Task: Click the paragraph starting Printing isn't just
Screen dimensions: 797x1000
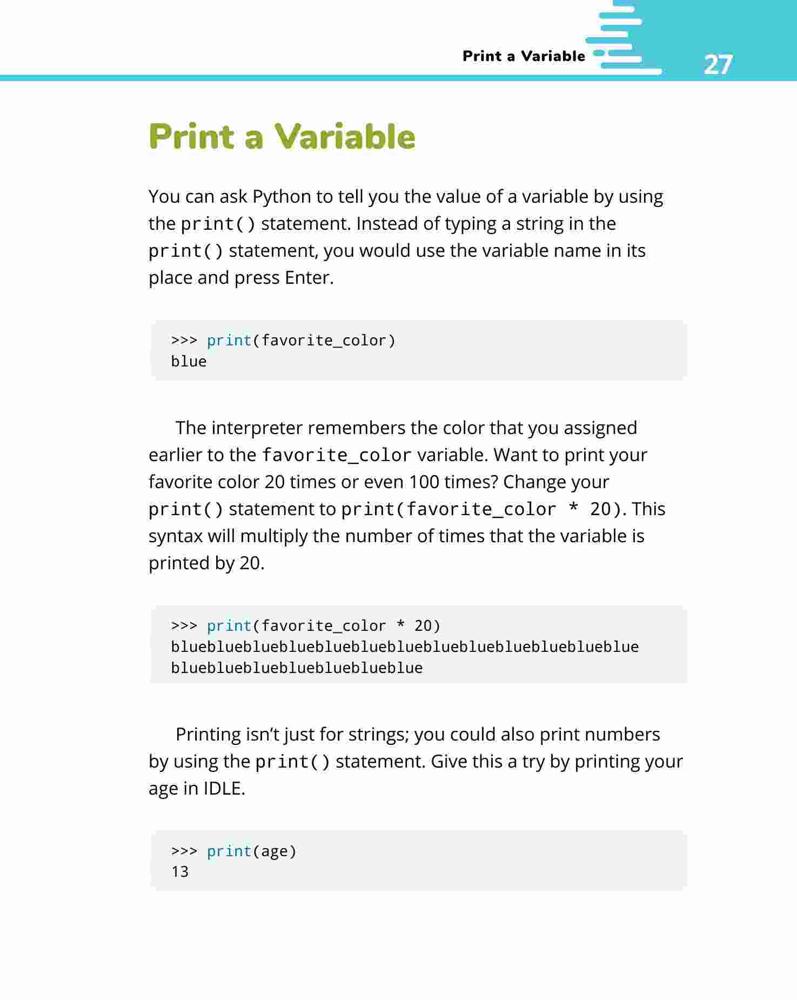Action: click(416, 761)
